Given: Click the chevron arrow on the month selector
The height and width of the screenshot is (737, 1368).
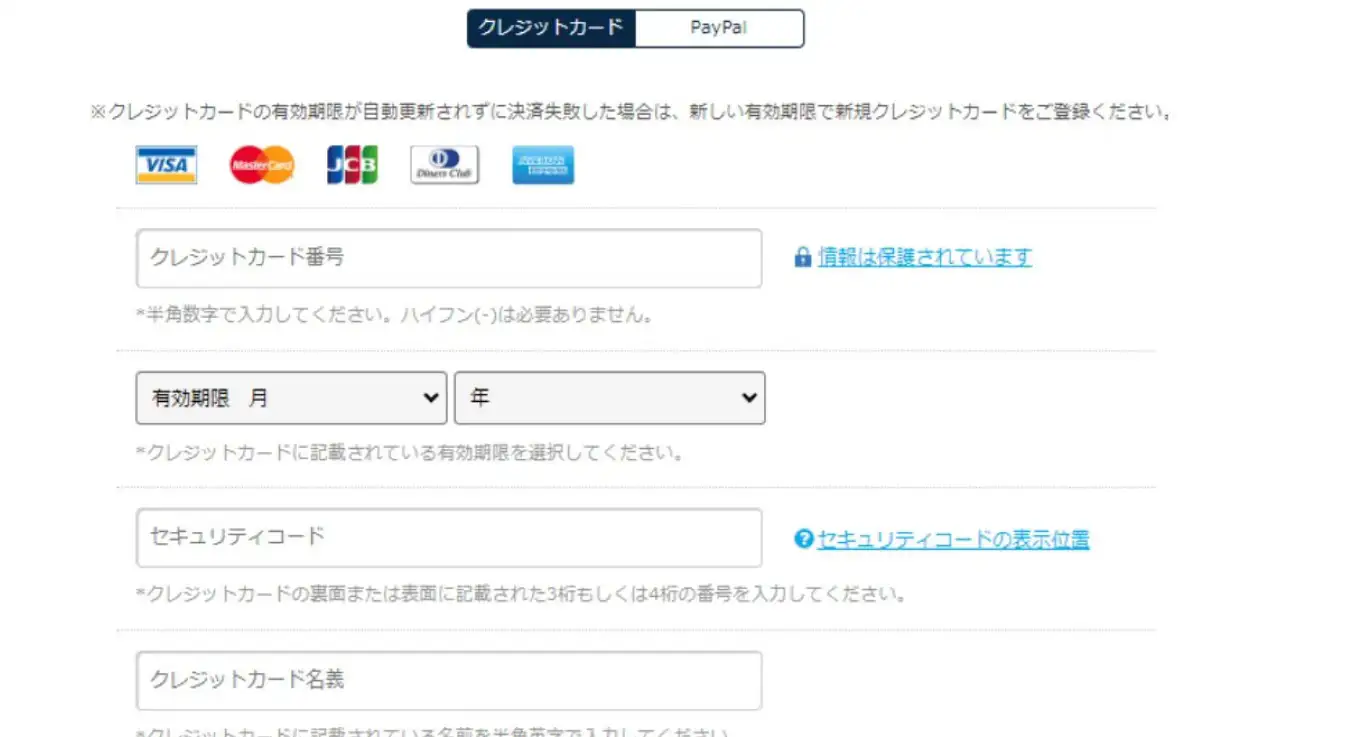Looking at the screenshot, I should point(431,398).
